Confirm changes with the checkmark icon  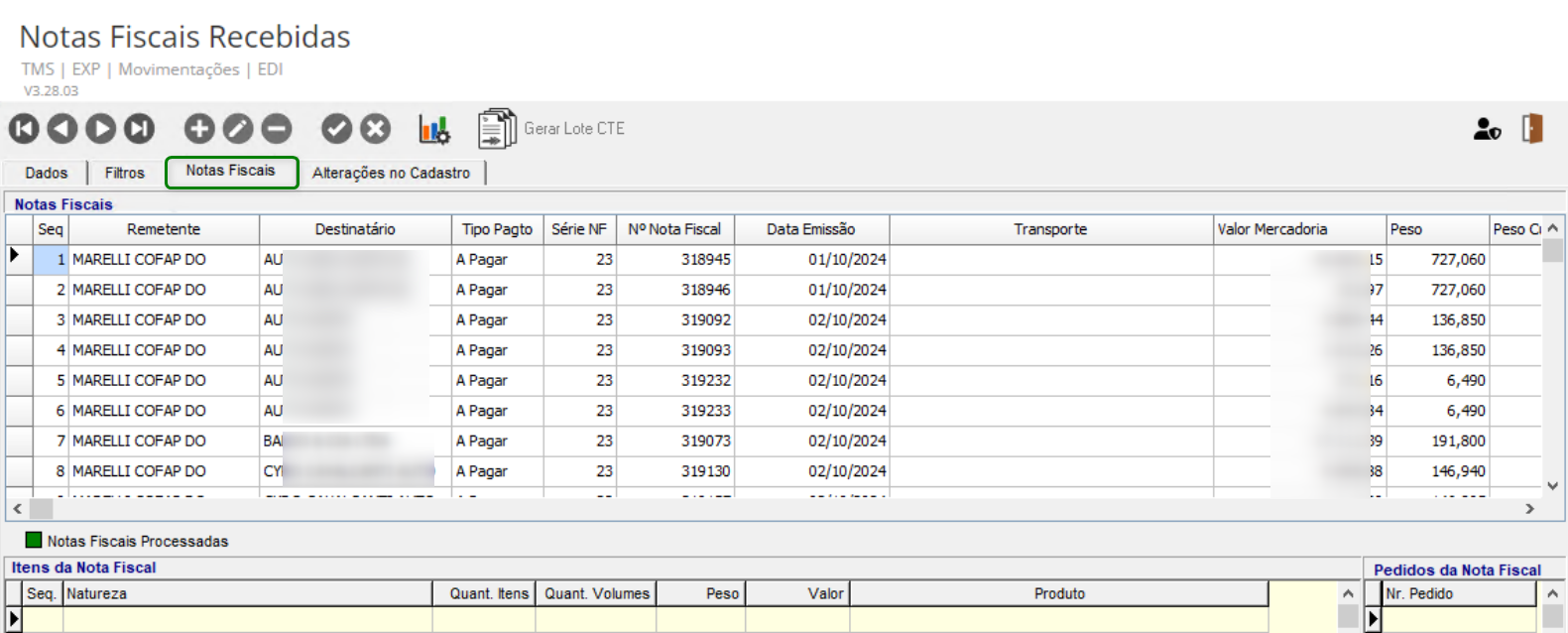337,128
